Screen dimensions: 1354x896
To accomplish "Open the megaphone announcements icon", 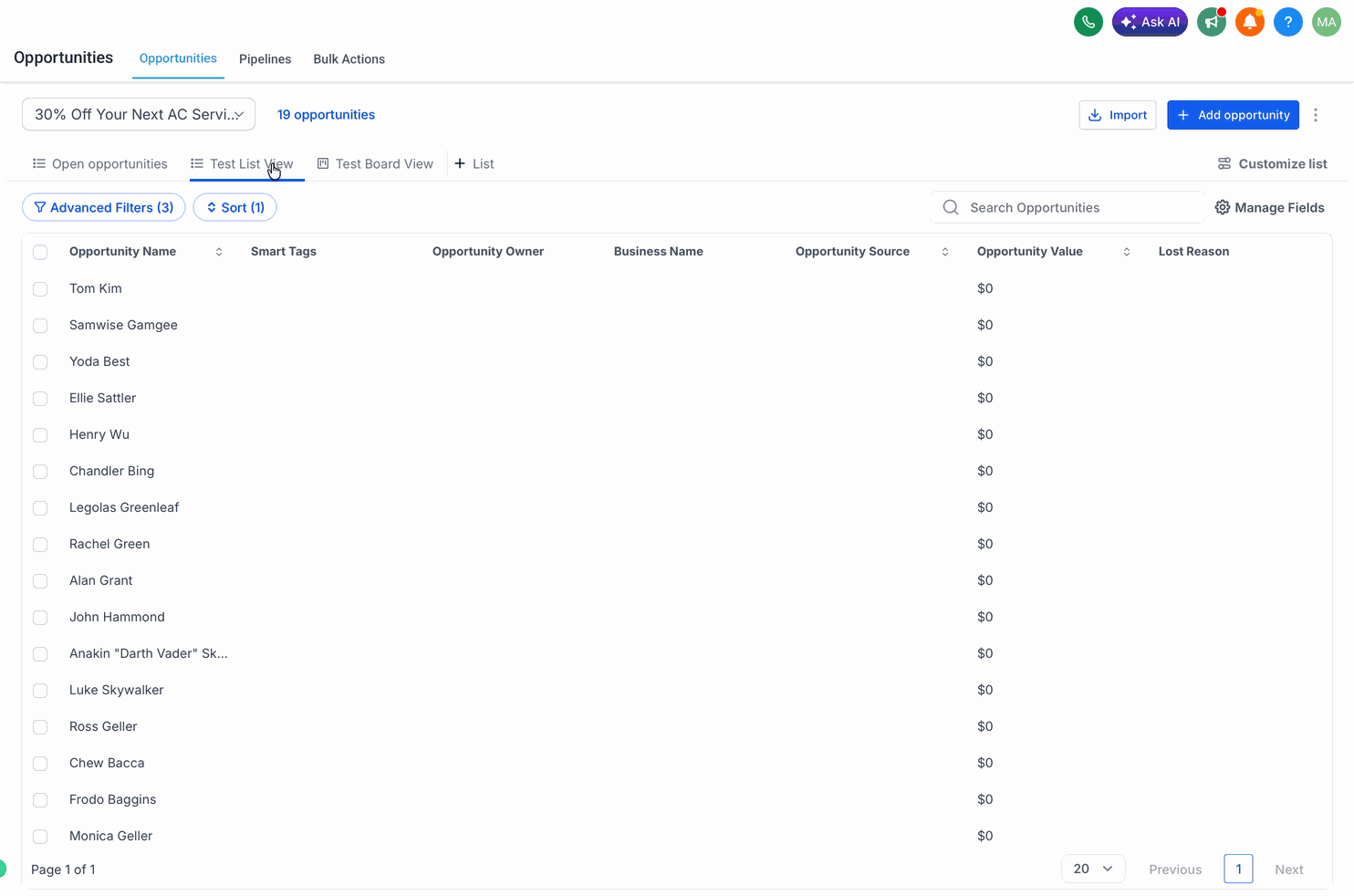I will tap(1212, 22).
